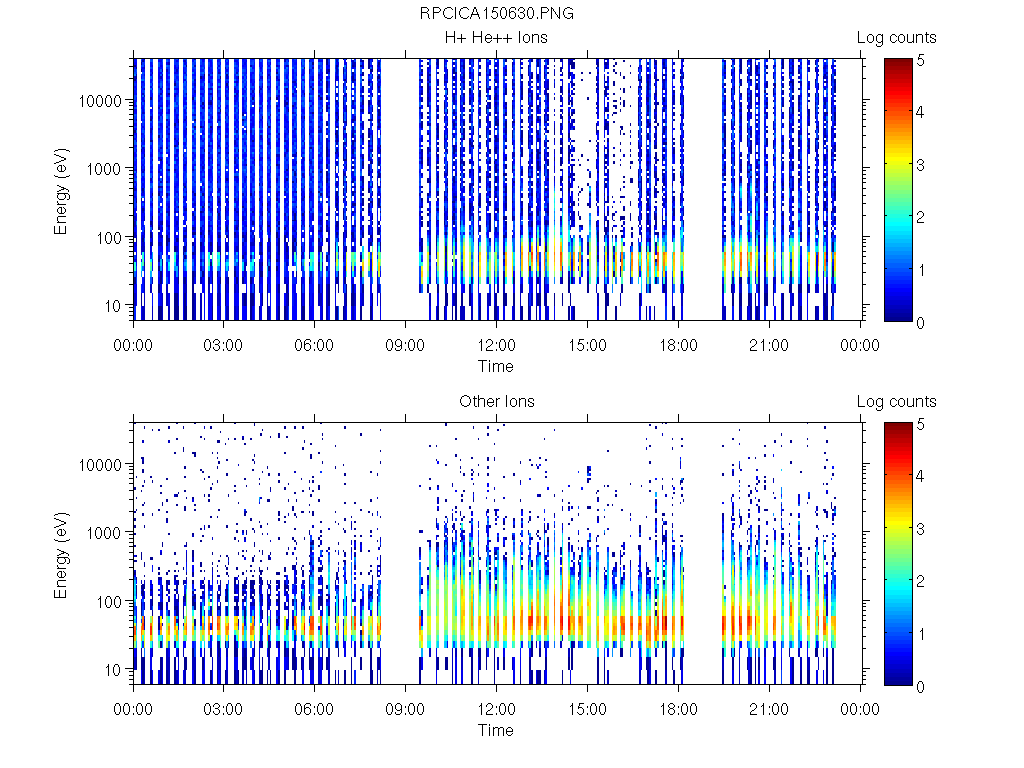
Task: Click the Energy (eV) label of top plot
Action: tap(62, 190)
